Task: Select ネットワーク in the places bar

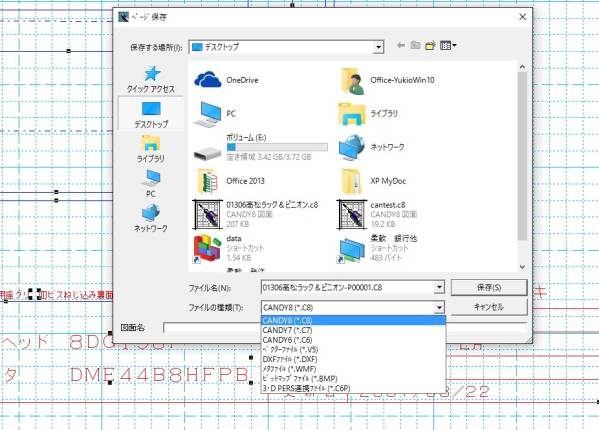Action: point(151,218)
